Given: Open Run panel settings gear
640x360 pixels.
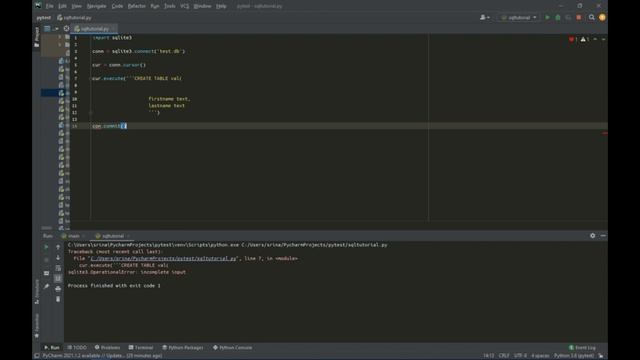Looking at the screenshot, I should pos(592,236).
